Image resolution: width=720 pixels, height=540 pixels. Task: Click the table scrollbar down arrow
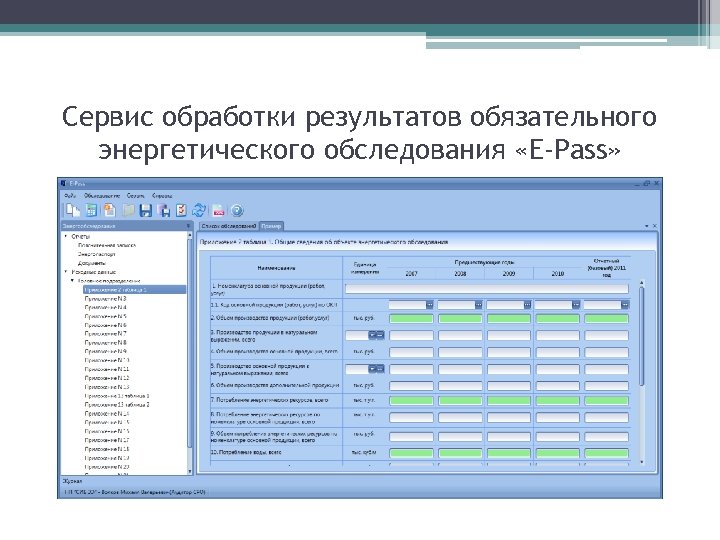pos(641,462)
